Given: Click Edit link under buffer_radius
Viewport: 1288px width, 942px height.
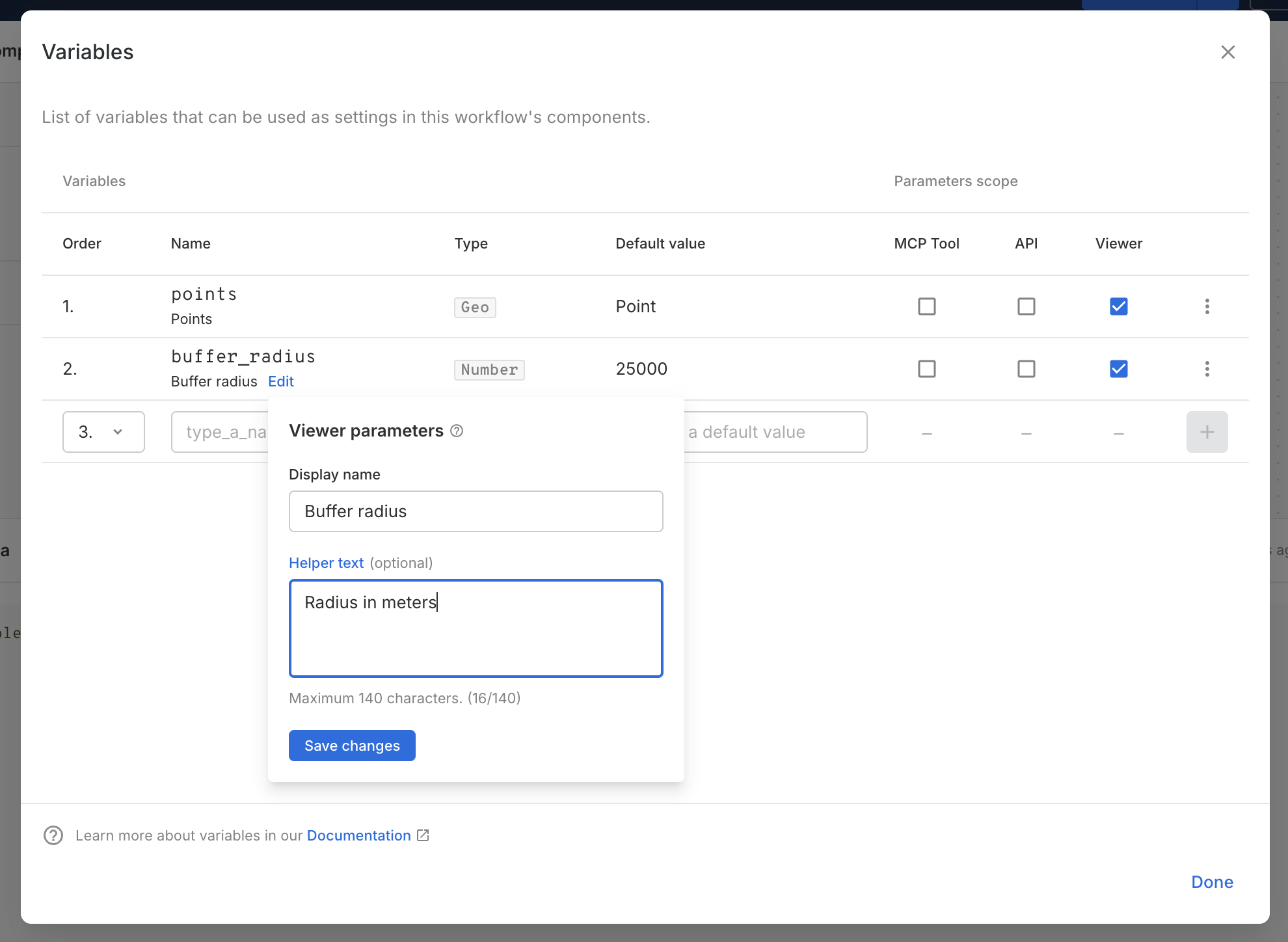Looking at the screenshot, I should [280, 381].
